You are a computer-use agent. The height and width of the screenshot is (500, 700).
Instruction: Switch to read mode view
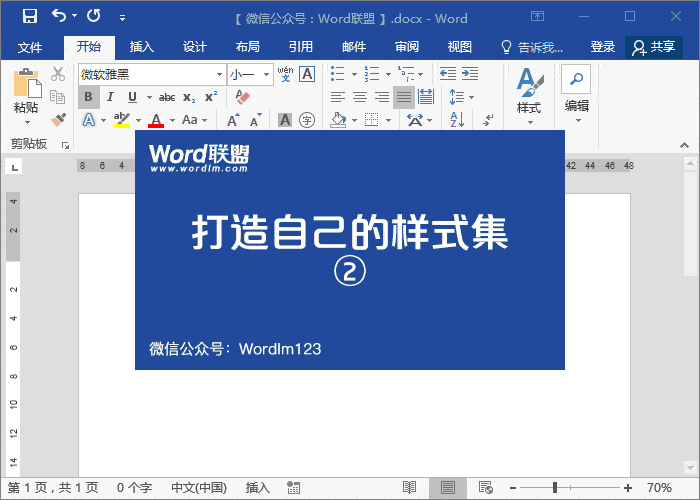[409, 488]
